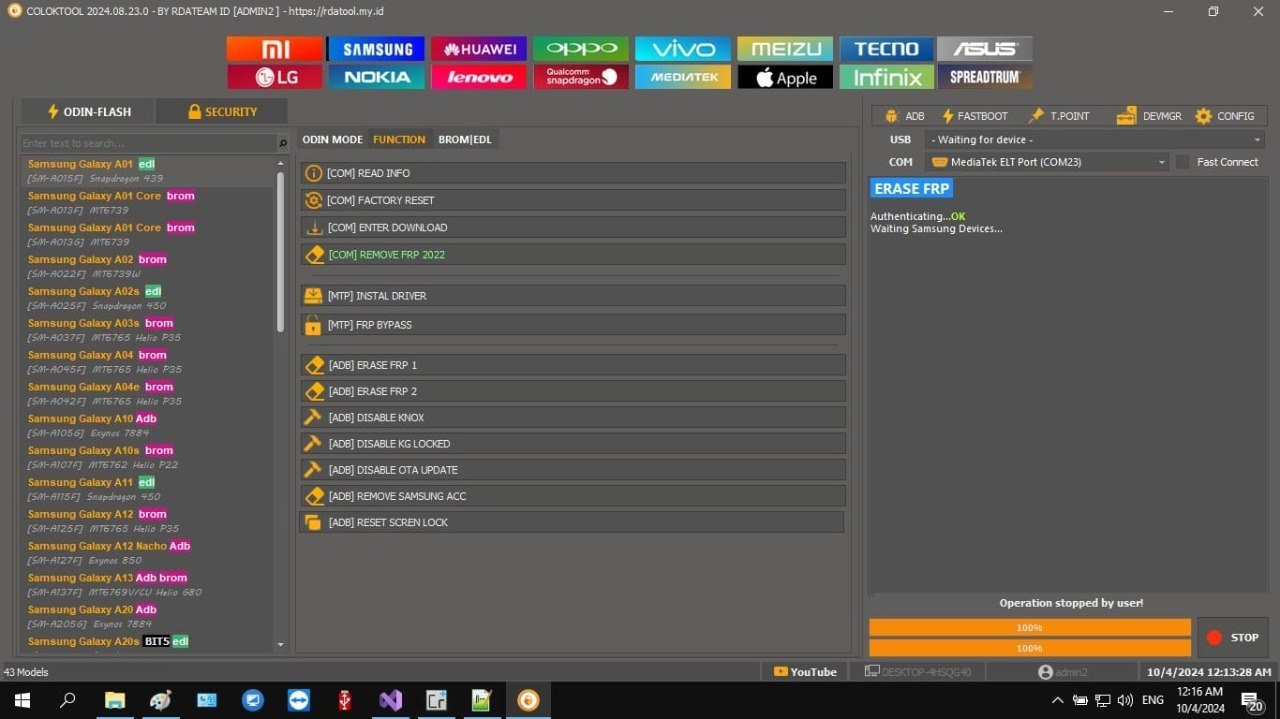Select the Spreadtrum brand logo
This screenshot has height=719, width=1280.
point(985,77)
